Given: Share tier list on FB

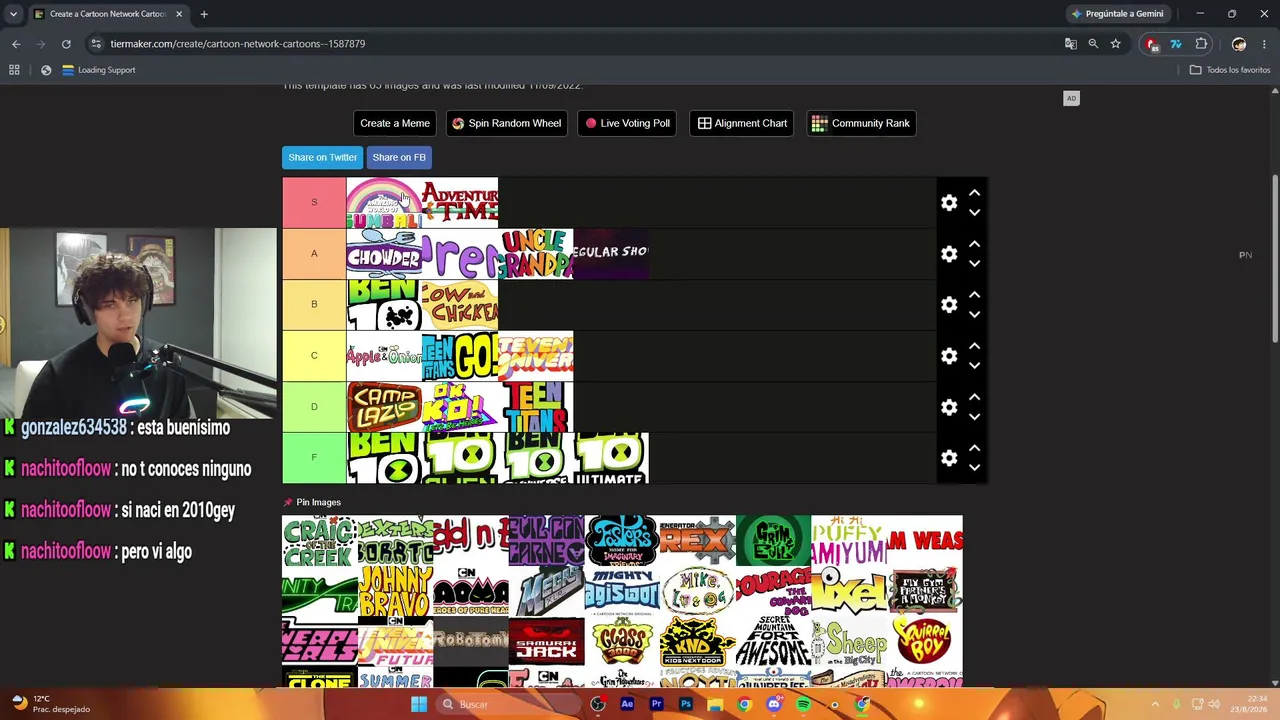Looking at the screenshot, I should (399, 157).
